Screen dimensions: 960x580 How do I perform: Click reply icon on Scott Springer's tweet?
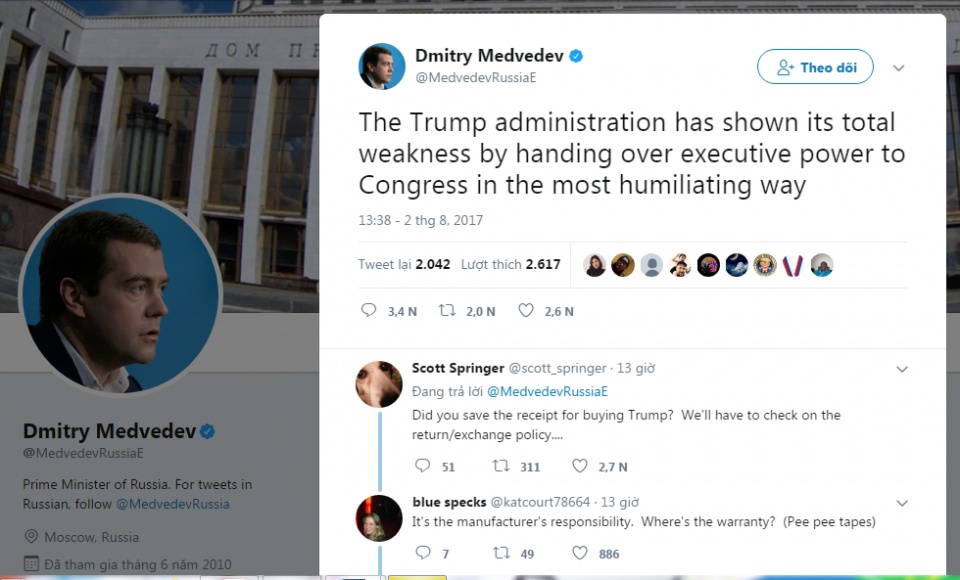pos(422,466)
